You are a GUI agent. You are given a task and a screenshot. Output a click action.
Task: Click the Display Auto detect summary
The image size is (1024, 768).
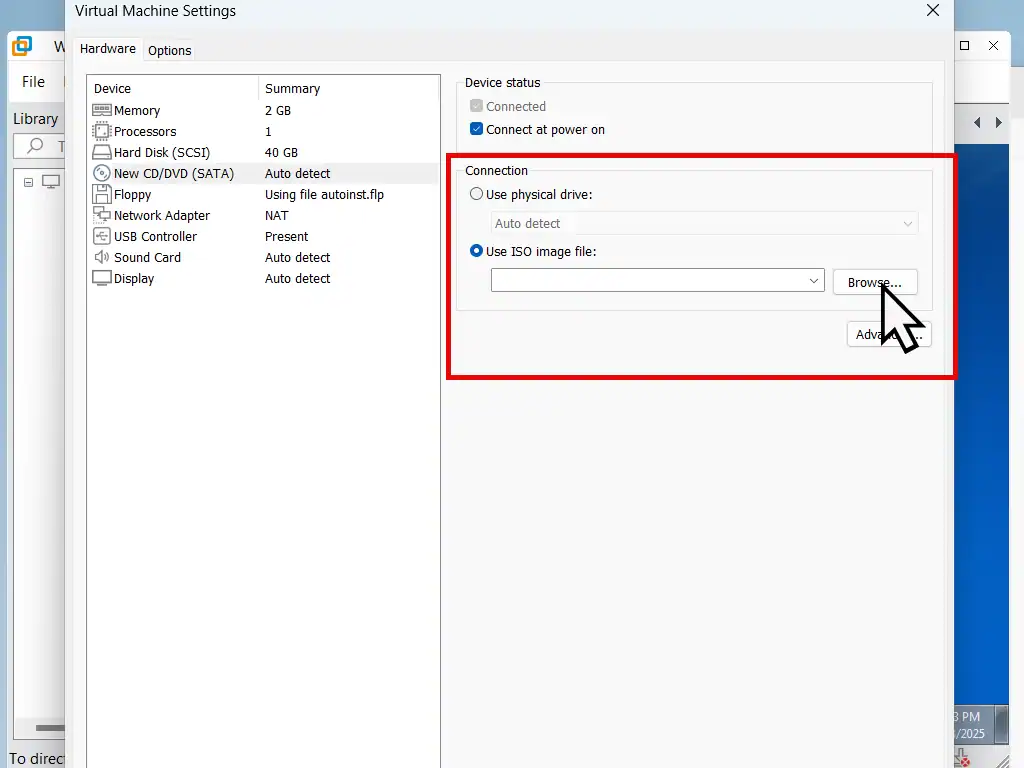pos(298,278)
